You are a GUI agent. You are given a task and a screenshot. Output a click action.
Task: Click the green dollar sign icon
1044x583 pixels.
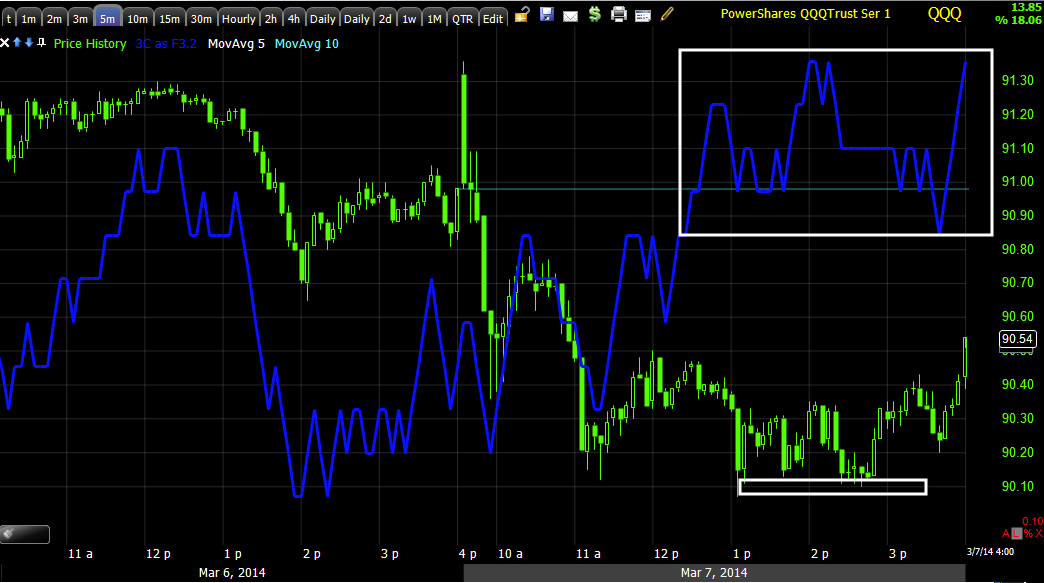(x=595, y=14)
